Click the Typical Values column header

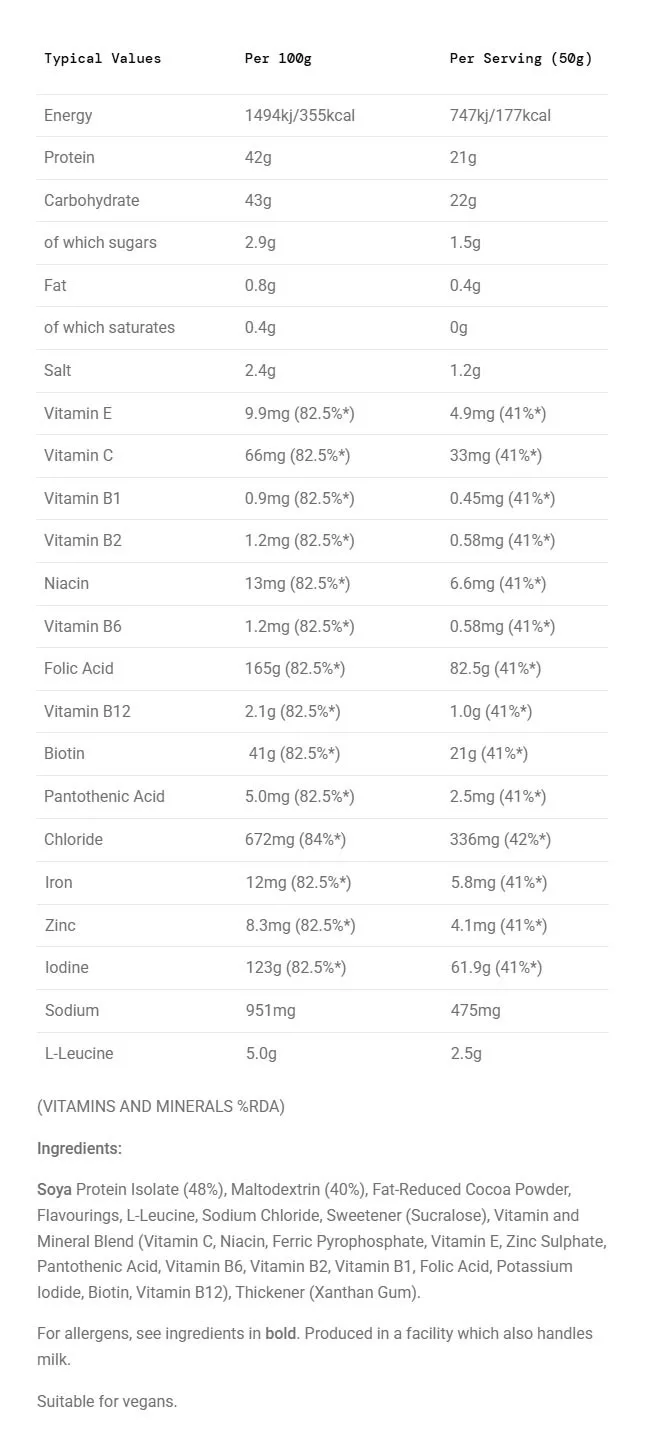(102, 58)
